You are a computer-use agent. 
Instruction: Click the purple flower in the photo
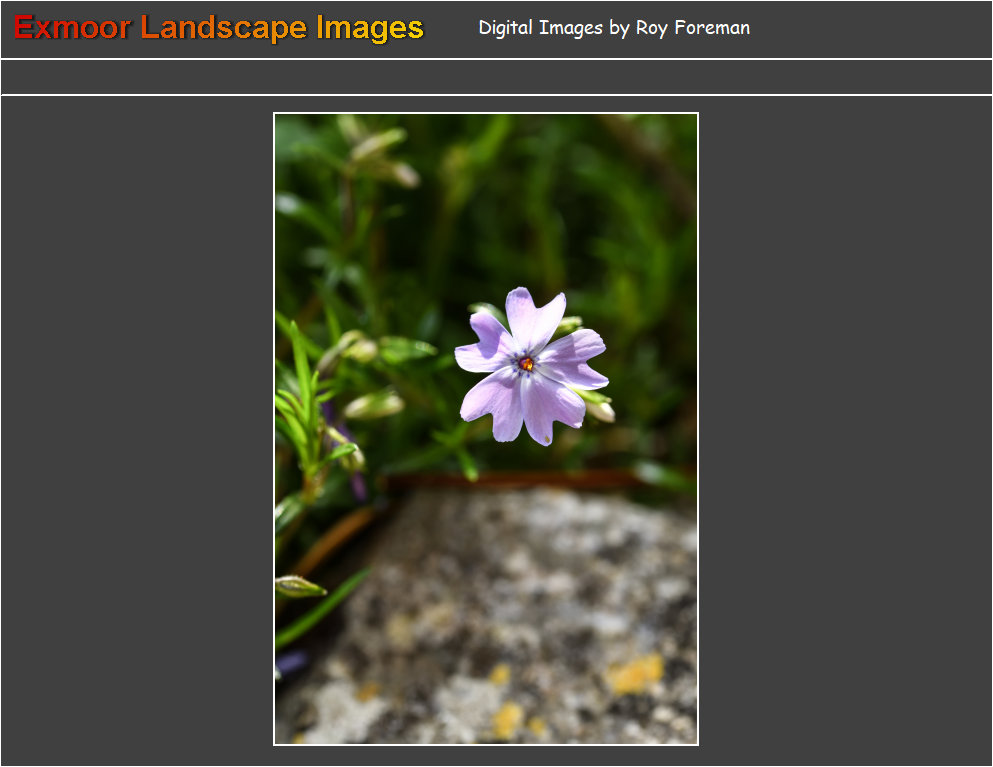click(531, 366)
